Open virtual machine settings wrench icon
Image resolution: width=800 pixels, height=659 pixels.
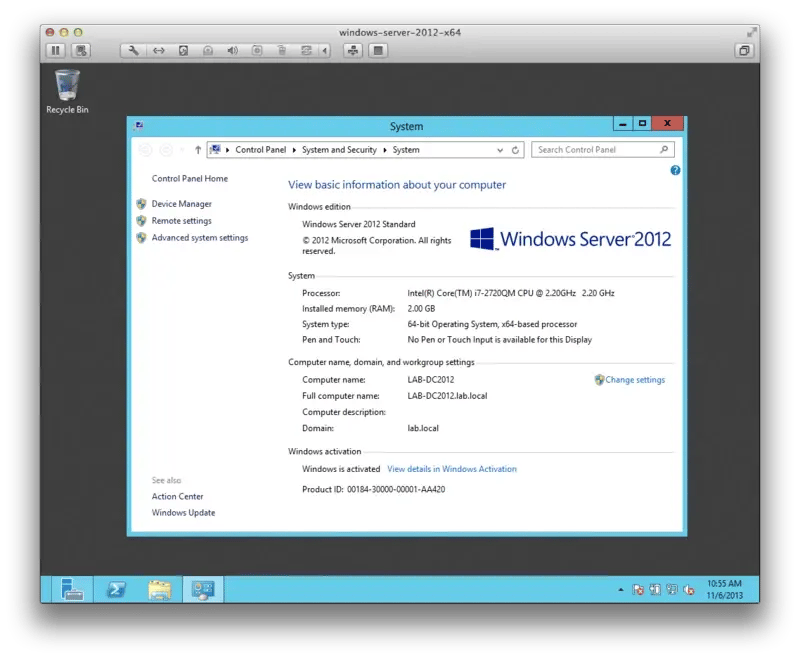134,50
